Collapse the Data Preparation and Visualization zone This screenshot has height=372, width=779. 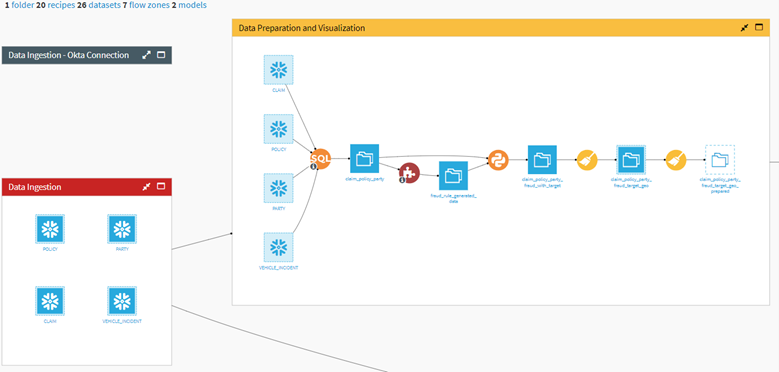click(x=744, y=28)
